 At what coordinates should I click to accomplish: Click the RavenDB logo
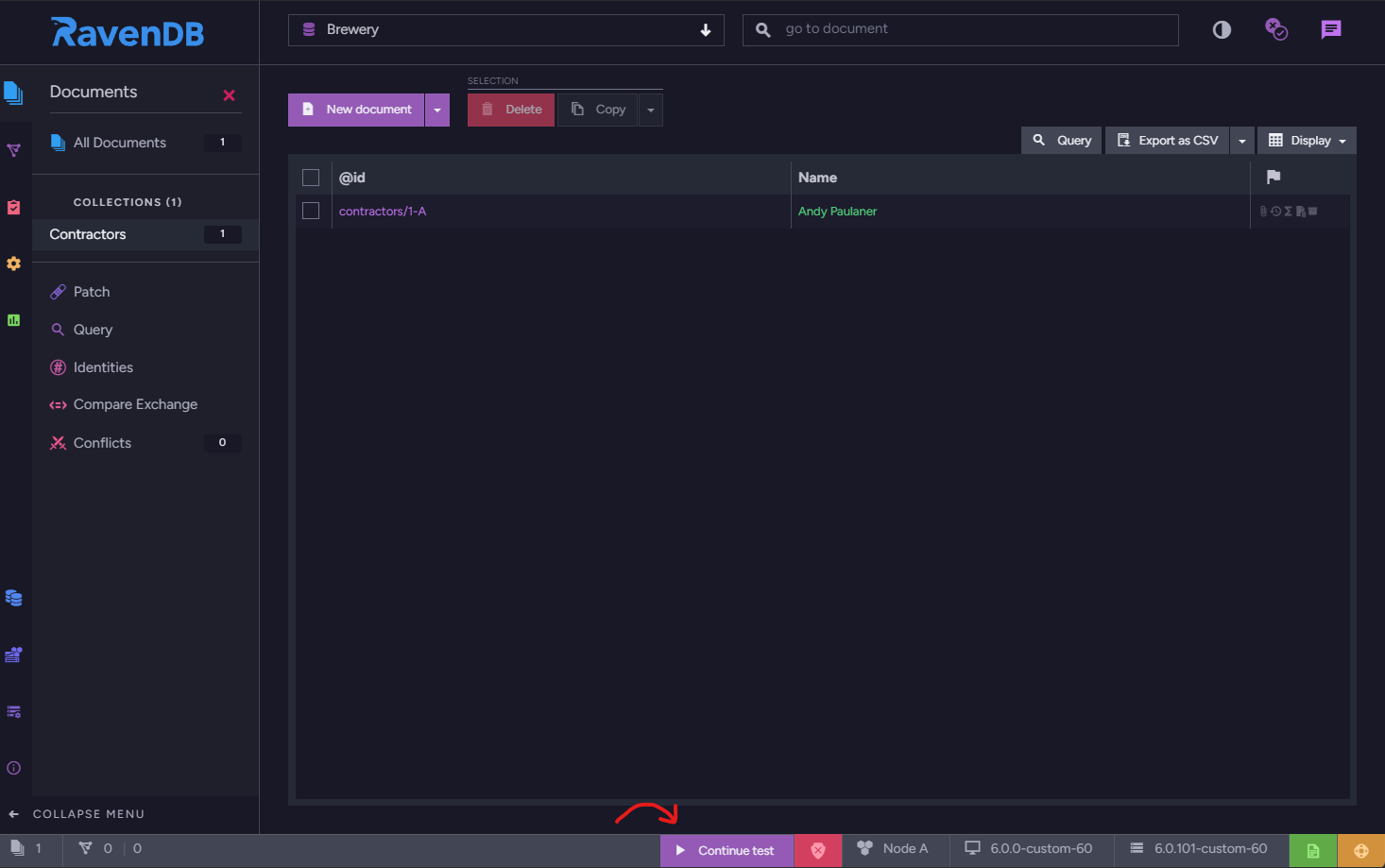tap(128, 32)
